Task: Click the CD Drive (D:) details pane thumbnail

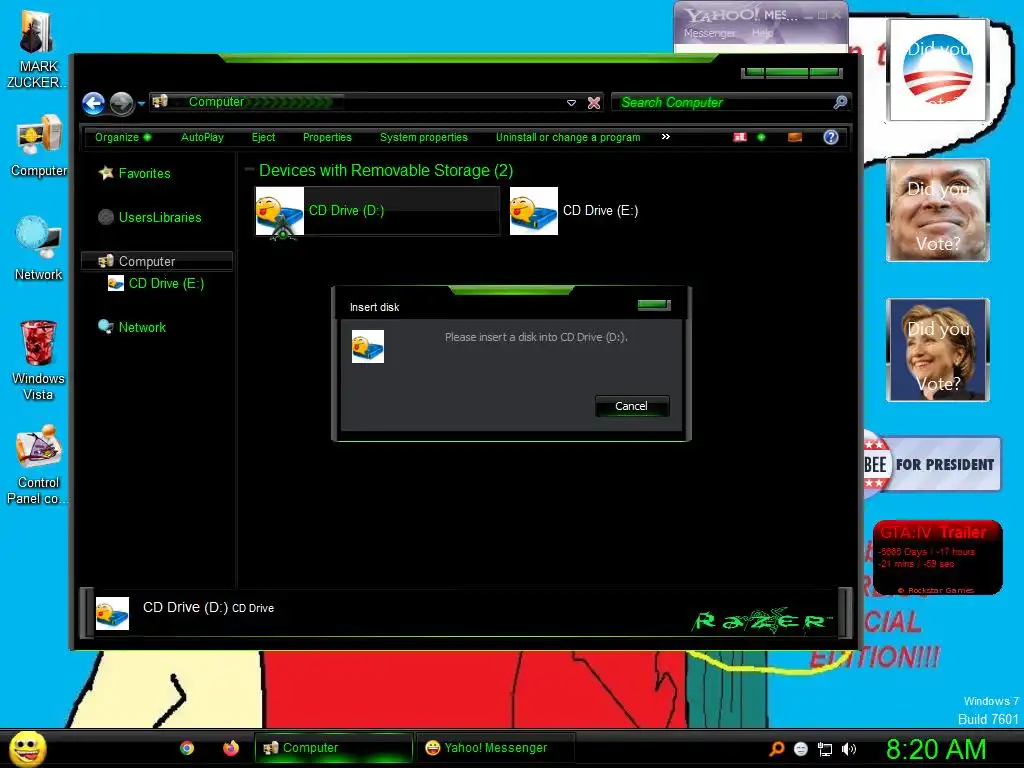Action: click(112, 613)
